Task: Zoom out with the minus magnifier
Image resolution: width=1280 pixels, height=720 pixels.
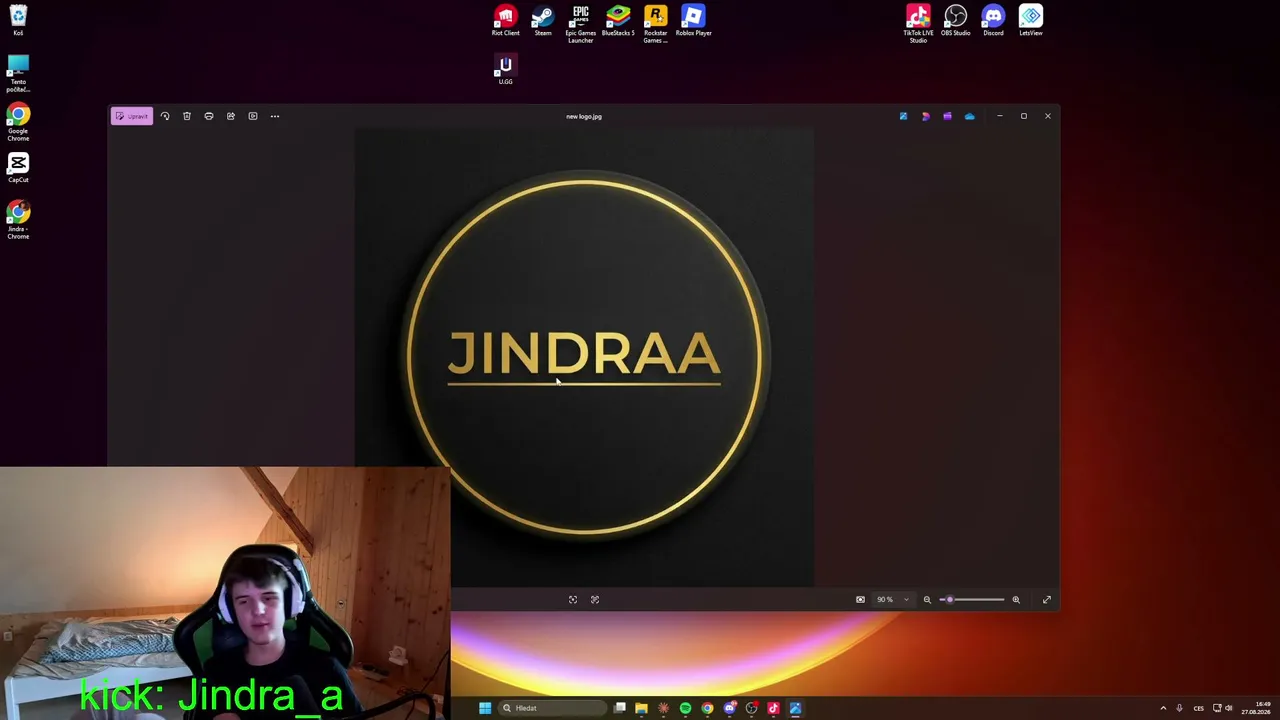Action: click(927, 600)
